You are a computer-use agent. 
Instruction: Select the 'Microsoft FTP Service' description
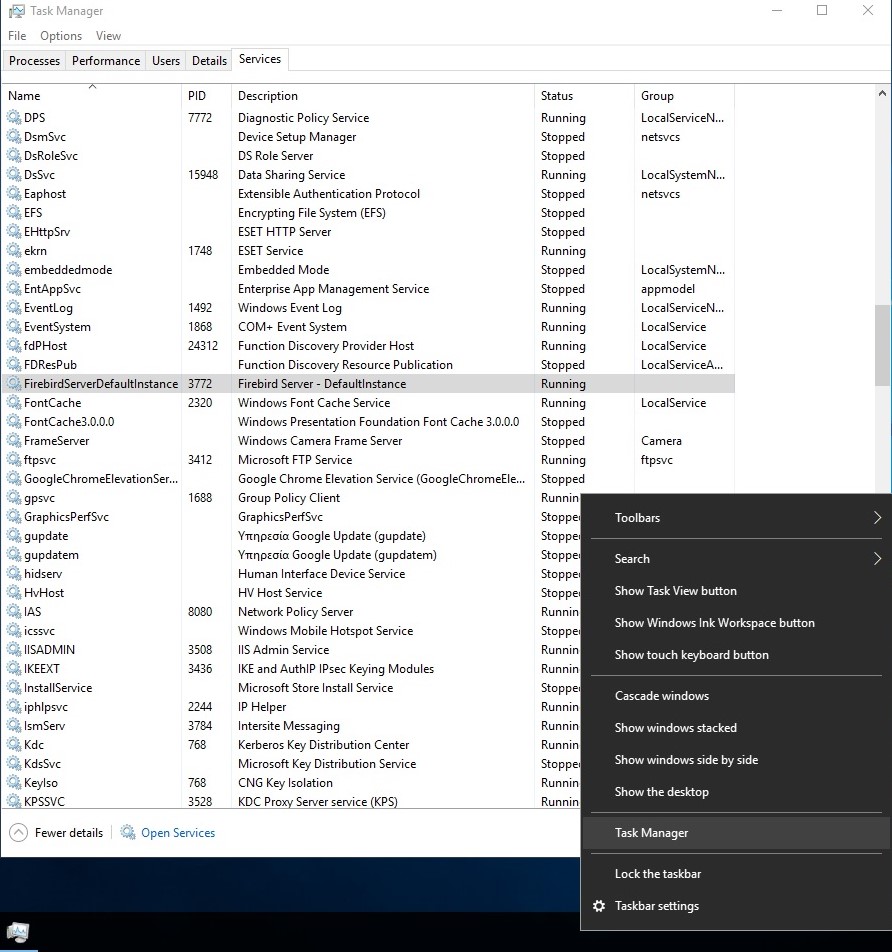(295, 460)
